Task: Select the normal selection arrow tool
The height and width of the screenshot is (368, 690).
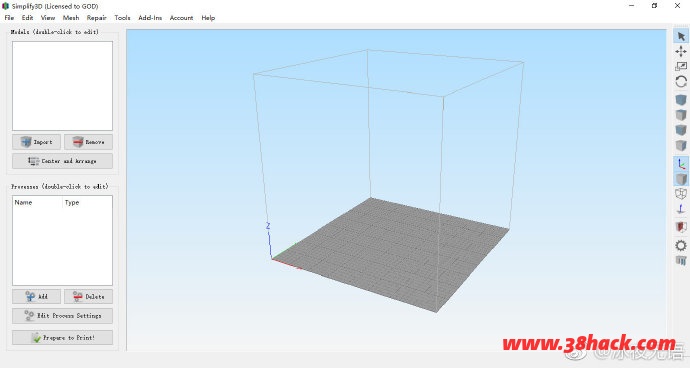Action: pos(681,36)
